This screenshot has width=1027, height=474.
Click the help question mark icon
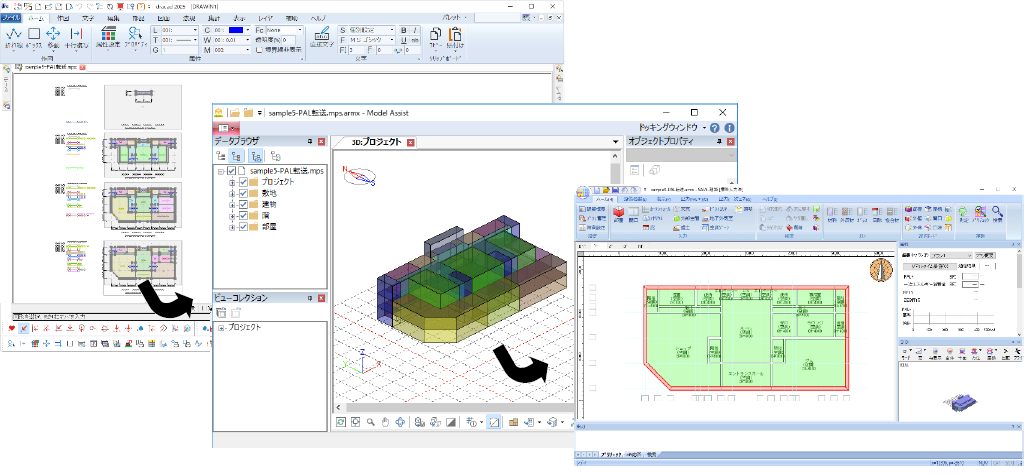tap(716, 128)
